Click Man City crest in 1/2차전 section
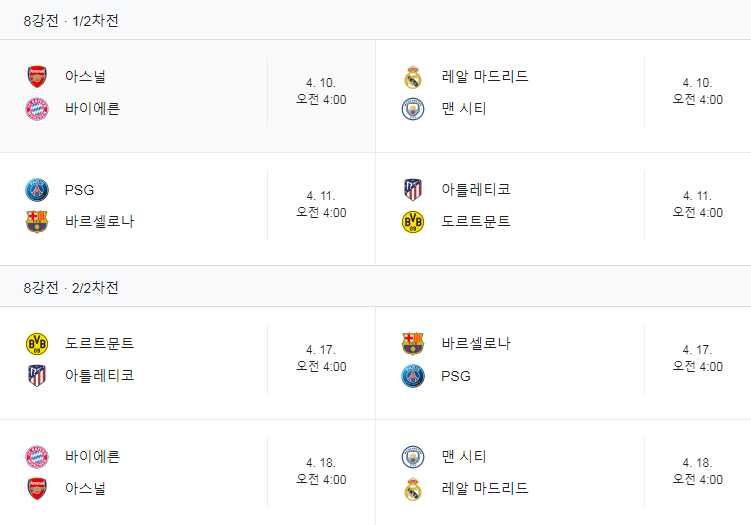Screen dimensions: 751x525 tap(413, 109)
